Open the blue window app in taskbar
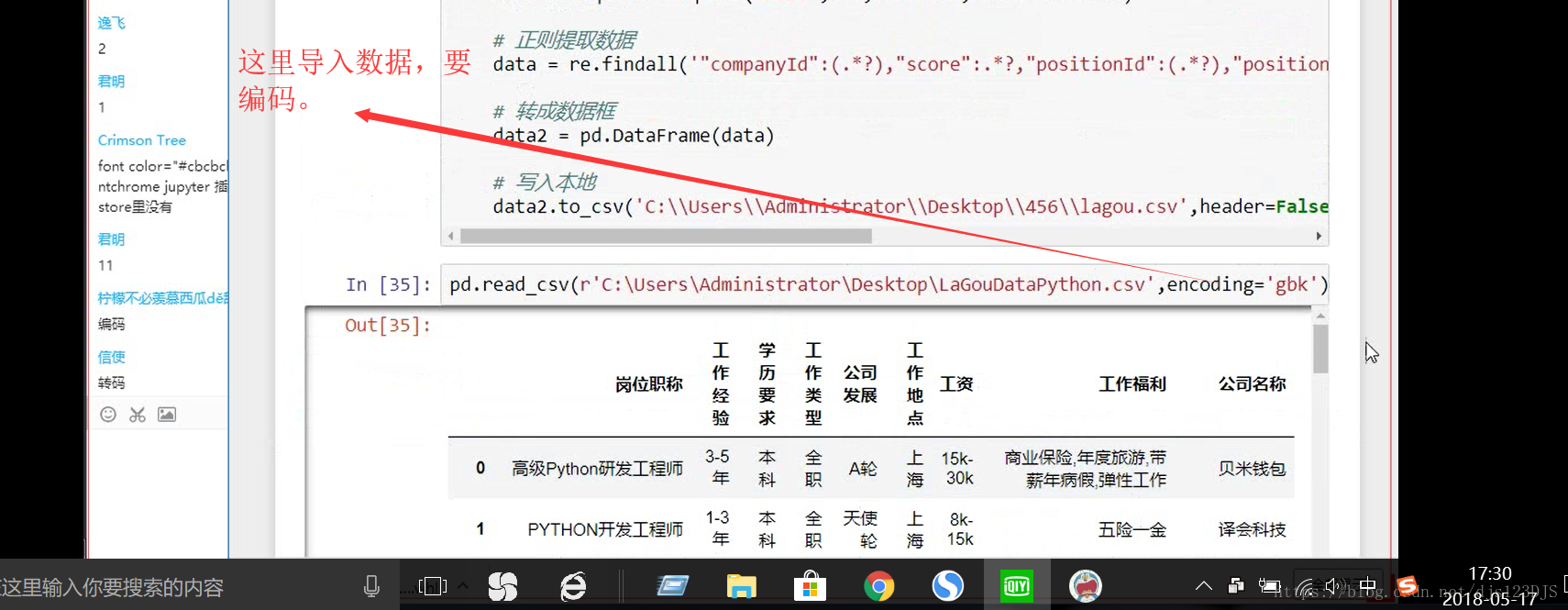 [672, 586]
